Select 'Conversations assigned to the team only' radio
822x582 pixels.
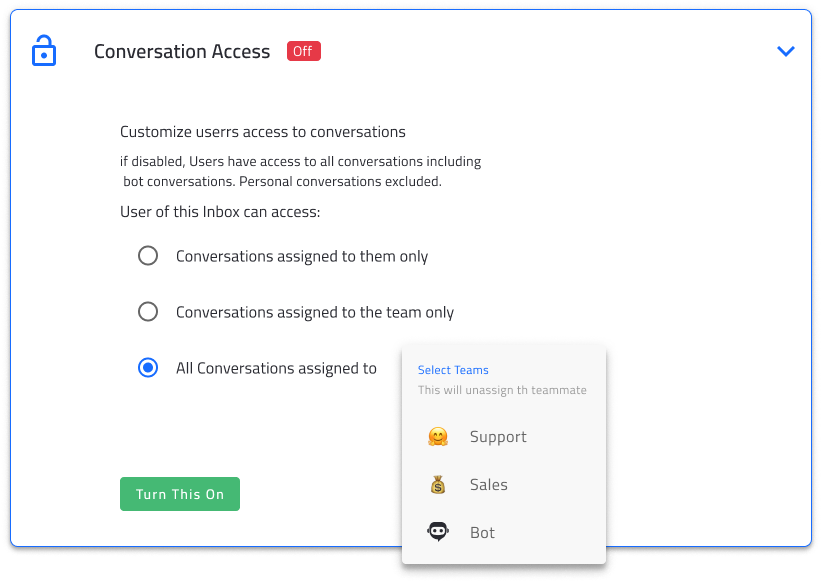tap(148, 311)
